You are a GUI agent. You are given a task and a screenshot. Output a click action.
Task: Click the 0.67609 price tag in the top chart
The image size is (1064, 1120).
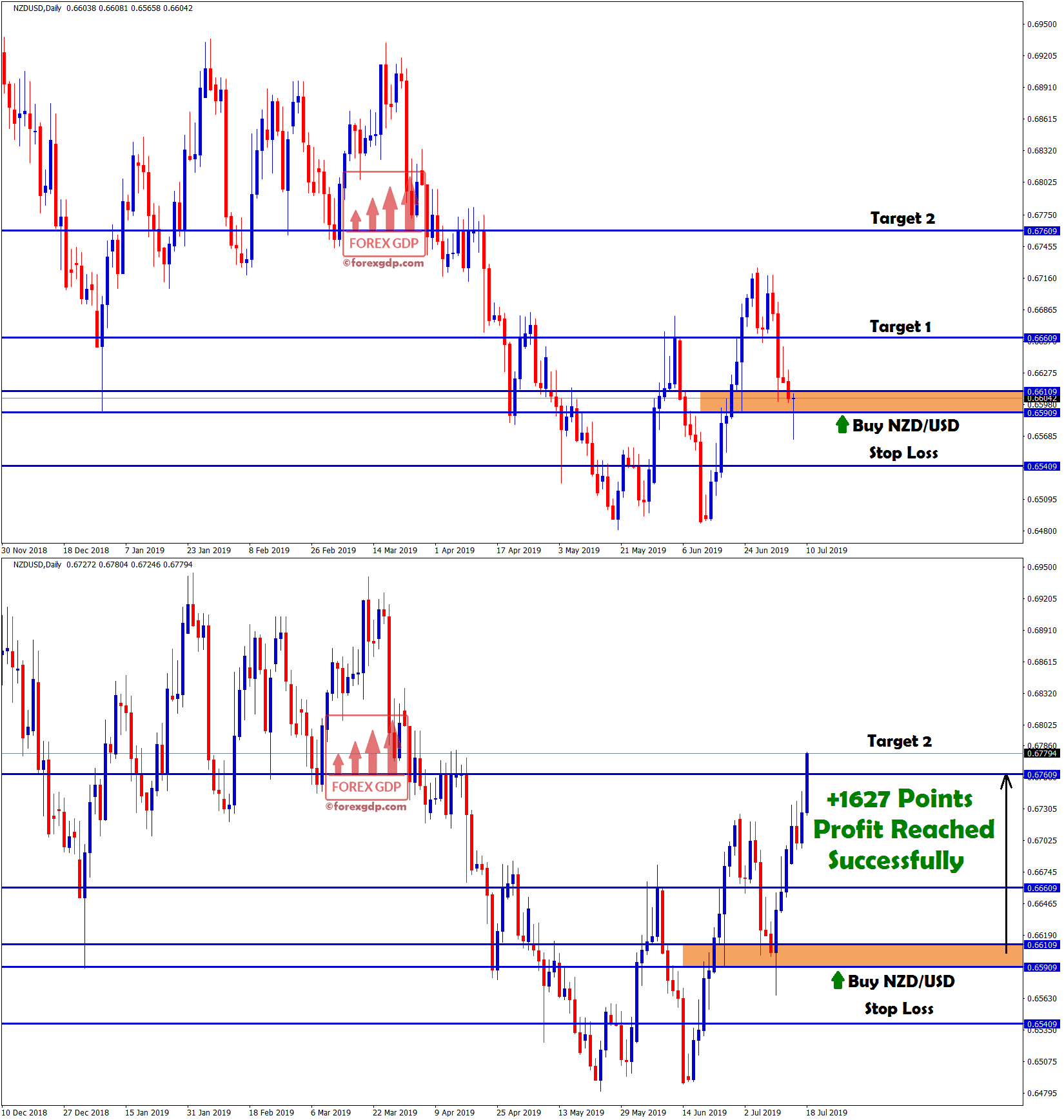point(1041,231)
